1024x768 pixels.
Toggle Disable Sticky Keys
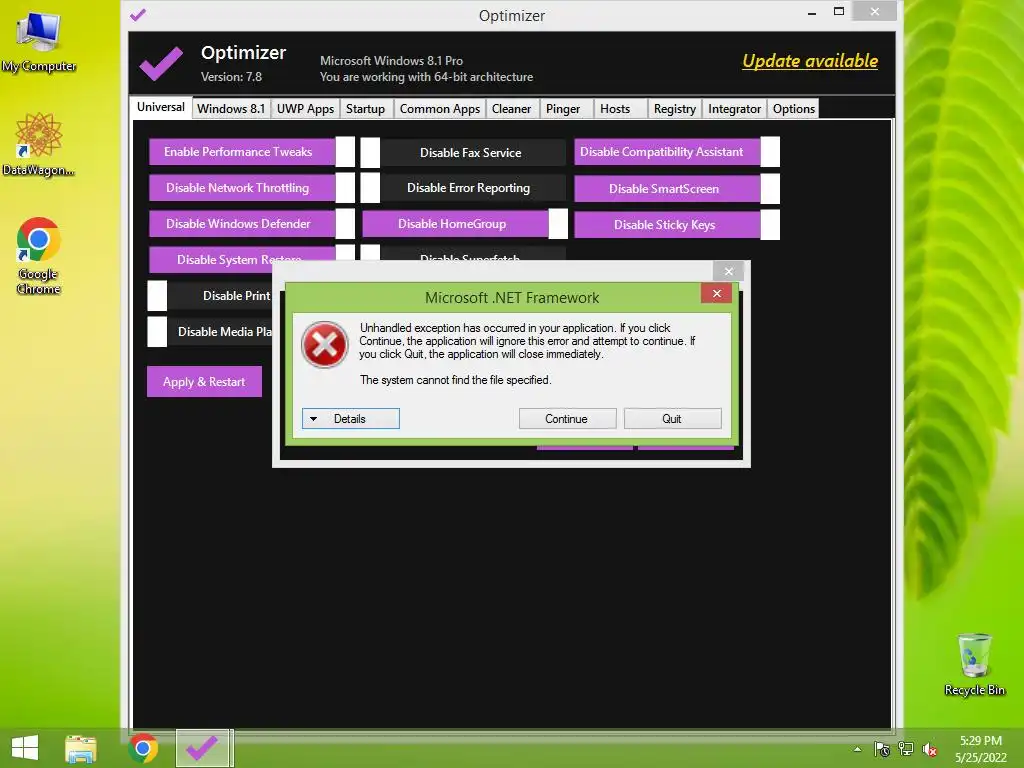(677, 224)
